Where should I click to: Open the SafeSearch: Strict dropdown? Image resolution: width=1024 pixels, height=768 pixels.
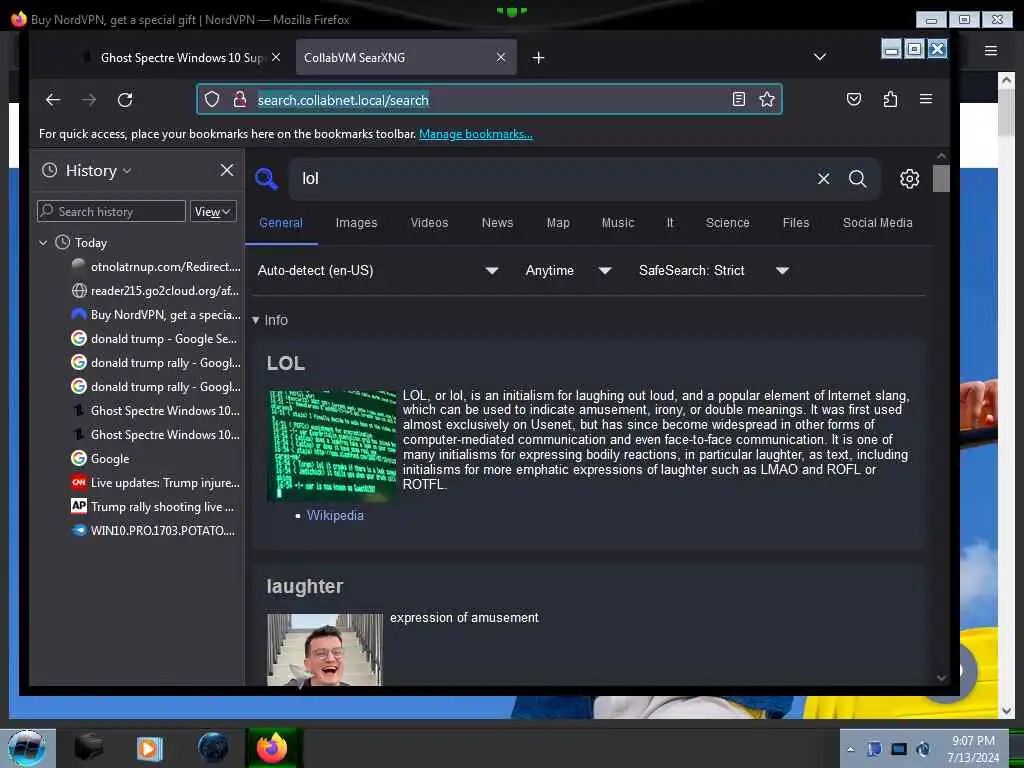[x=713, y=270]
